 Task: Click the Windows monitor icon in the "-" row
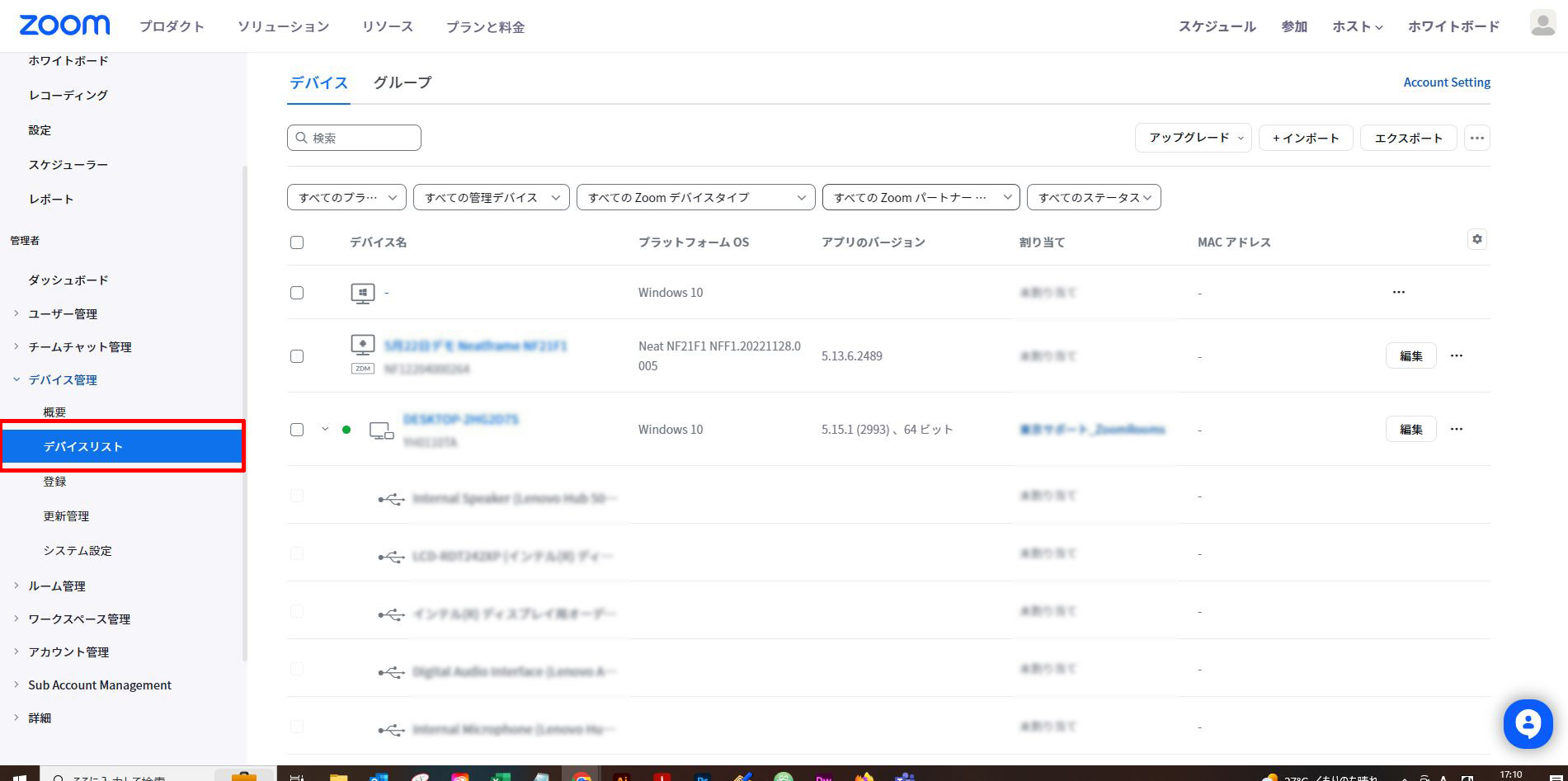(363, 293)
